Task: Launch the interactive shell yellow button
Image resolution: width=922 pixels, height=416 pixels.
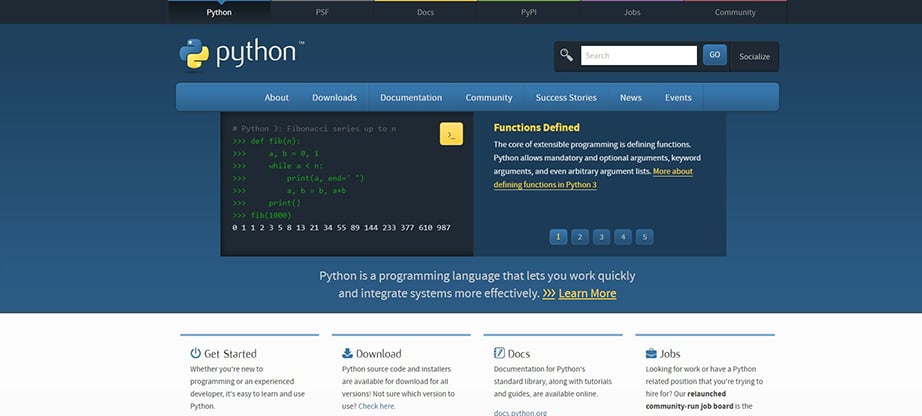Action: 451,134
